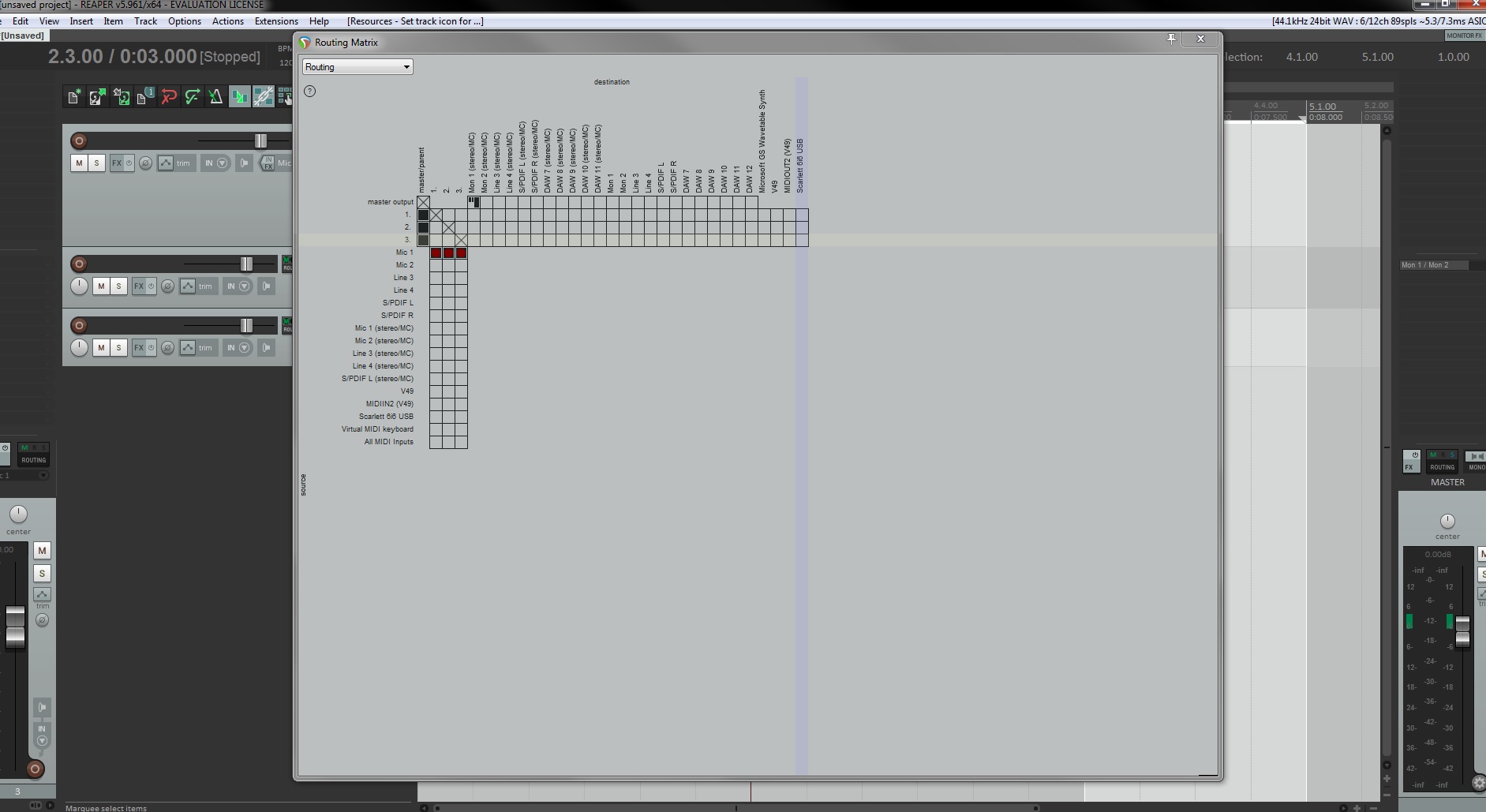Image resolution: width=1486 pixels, height=812 pixels.
Task: Open the Track menu
Action: 145,21
